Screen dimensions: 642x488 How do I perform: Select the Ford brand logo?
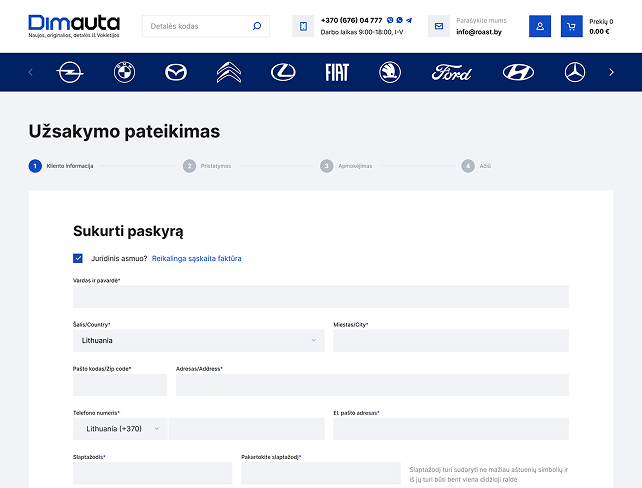tap(451, 72)
